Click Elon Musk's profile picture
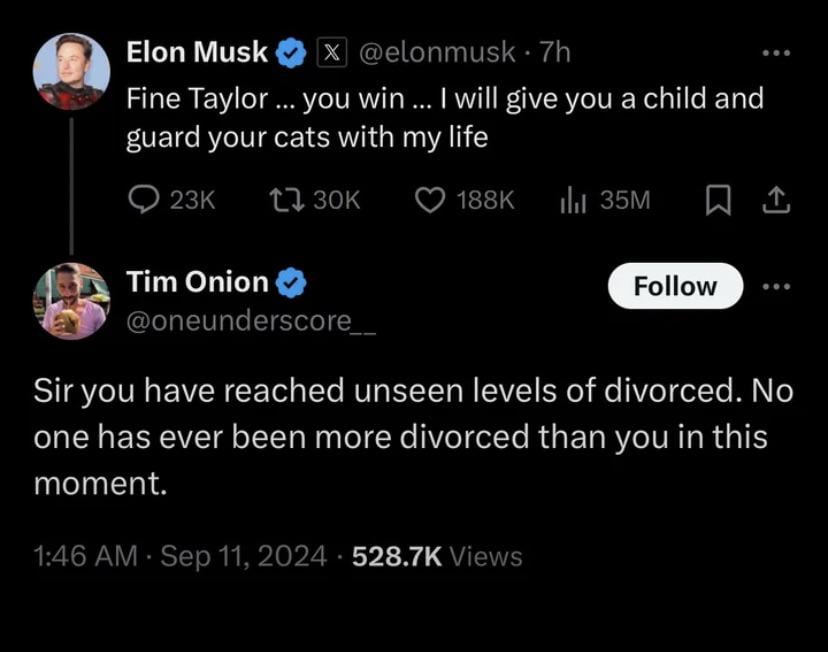This screenshot has height=652, width=828. (71, 70)
